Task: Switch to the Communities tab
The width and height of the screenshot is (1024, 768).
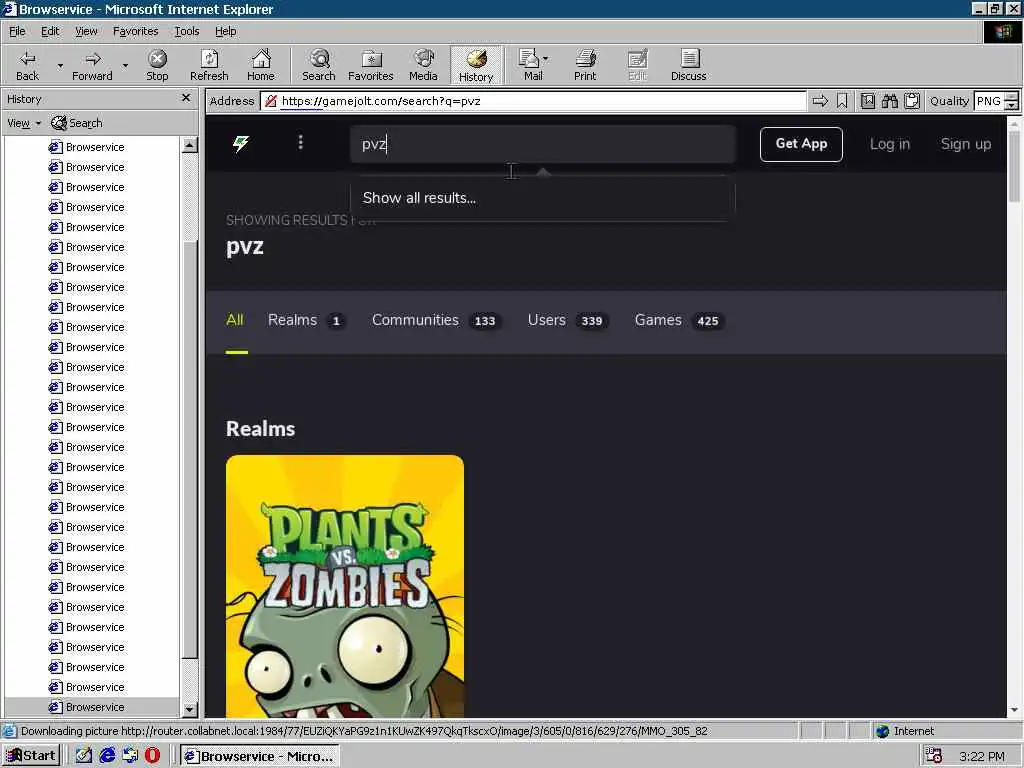Action: coord(436,320)
